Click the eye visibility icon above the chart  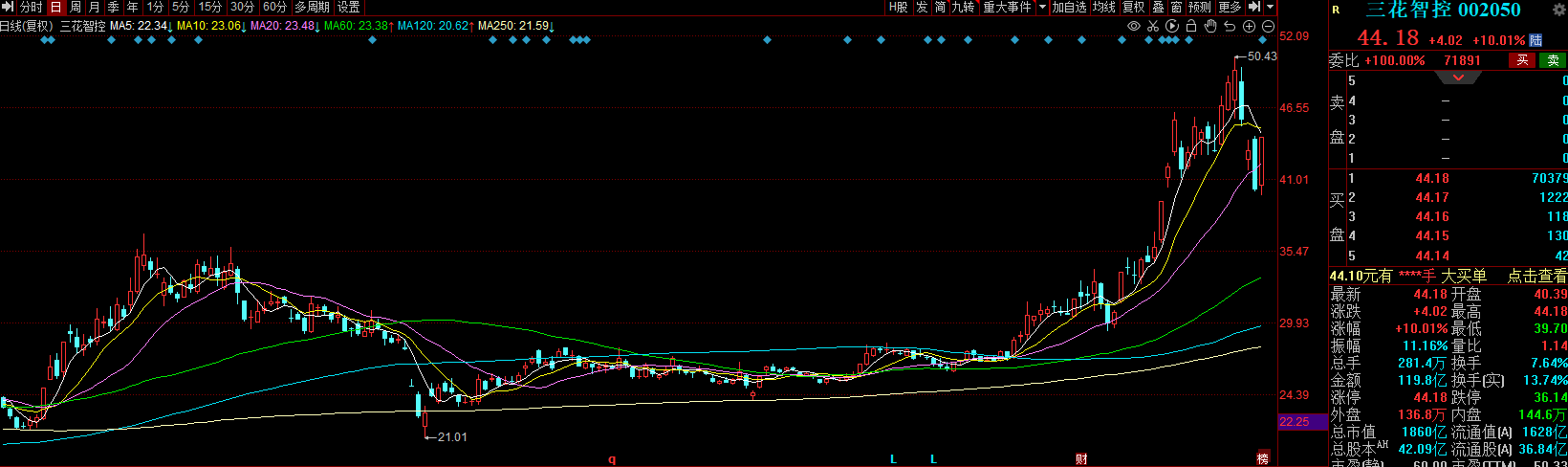[x=1134, y=27]
